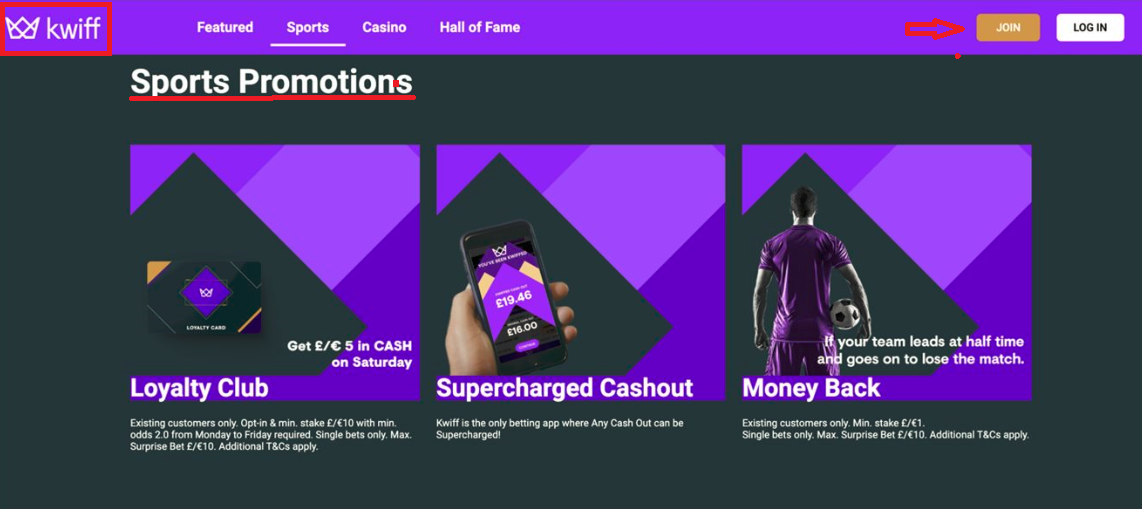Image resolution: width=1142 pixels, height=509 pixels.
Task: Select the Loyalty Club title
Action: (200, 387)
